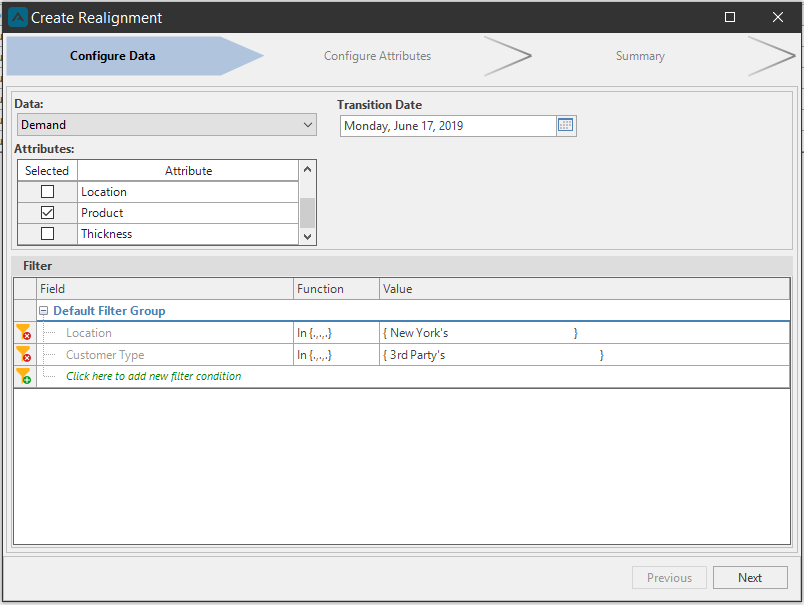Click the Attribute column header
This screenshot has width=804, height=605.
pos(188,171)
